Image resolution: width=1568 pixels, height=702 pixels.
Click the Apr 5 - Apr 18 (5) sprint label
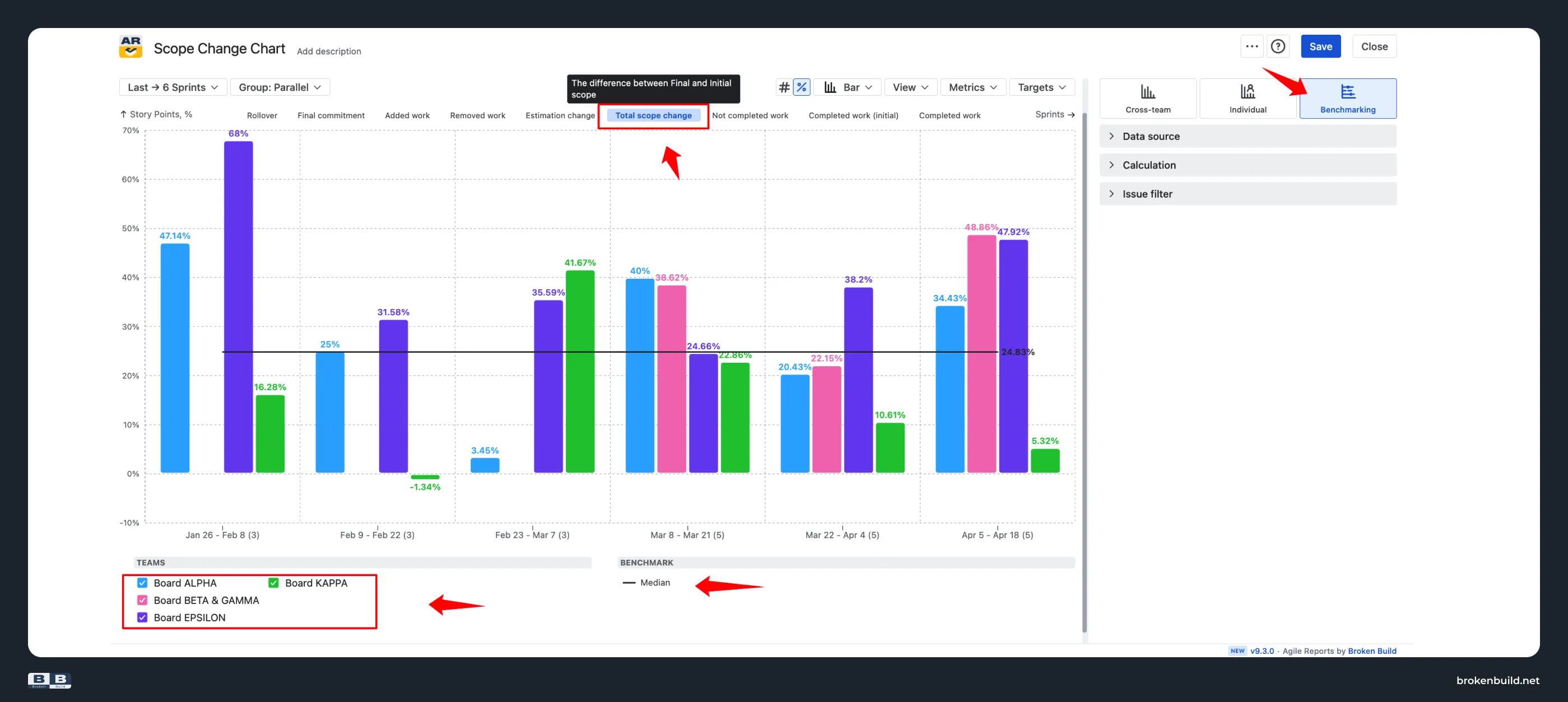997,535
